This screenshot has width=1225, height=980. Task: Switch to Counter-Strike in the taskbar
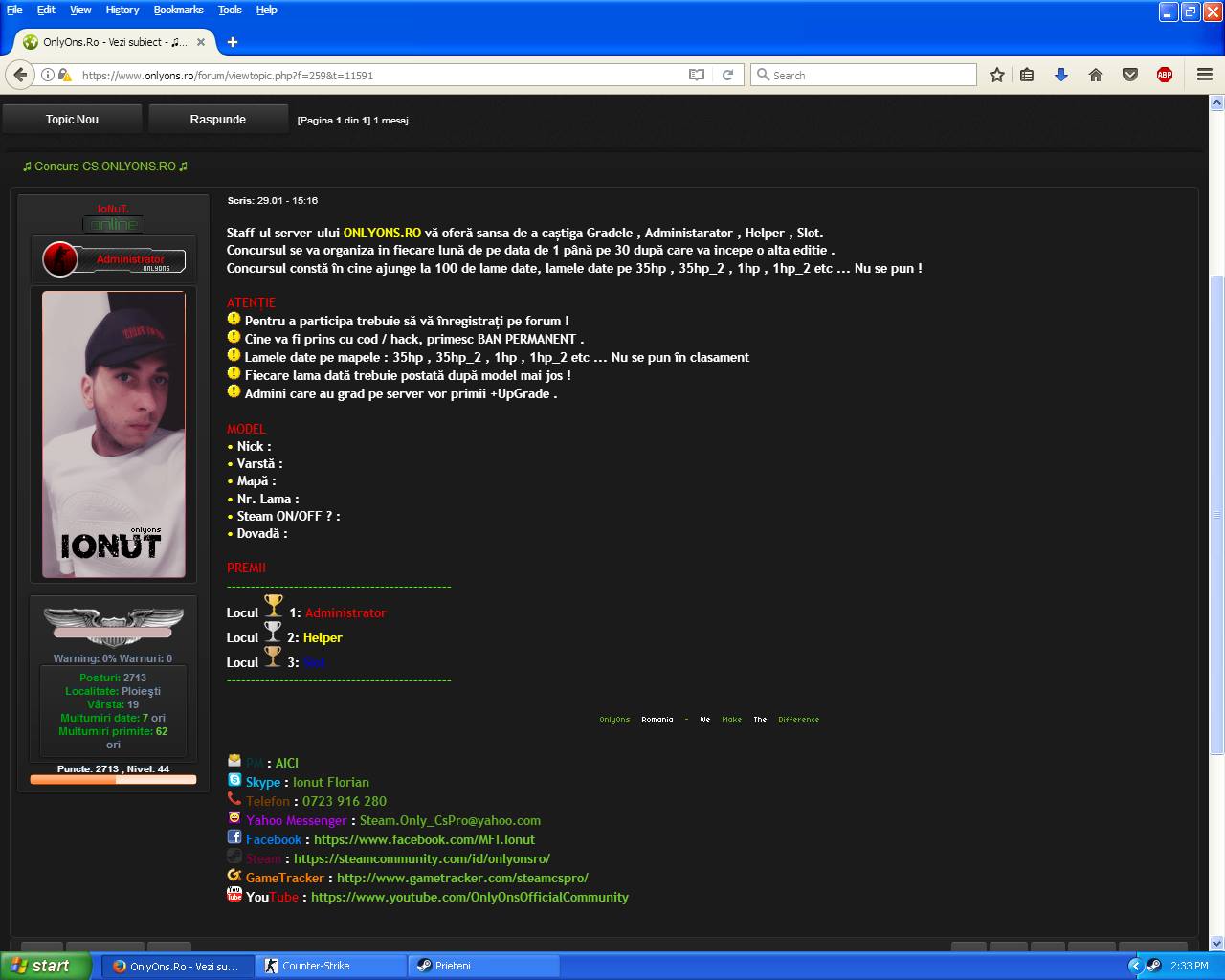[316, 966]
